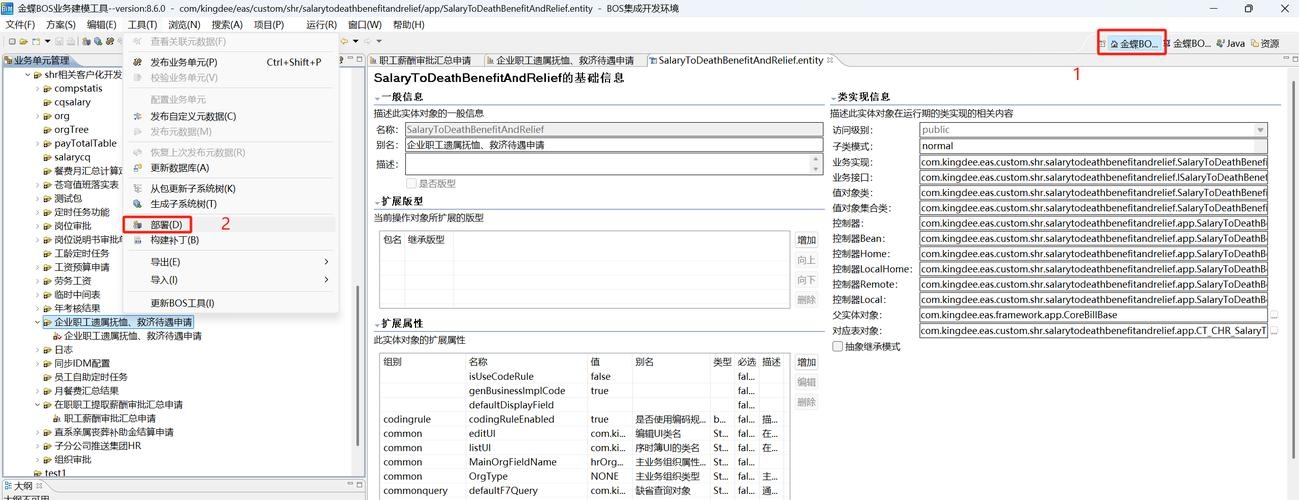Click the first toolbar icon (New)
This screenshot has height=500, width=1299.
11,41
